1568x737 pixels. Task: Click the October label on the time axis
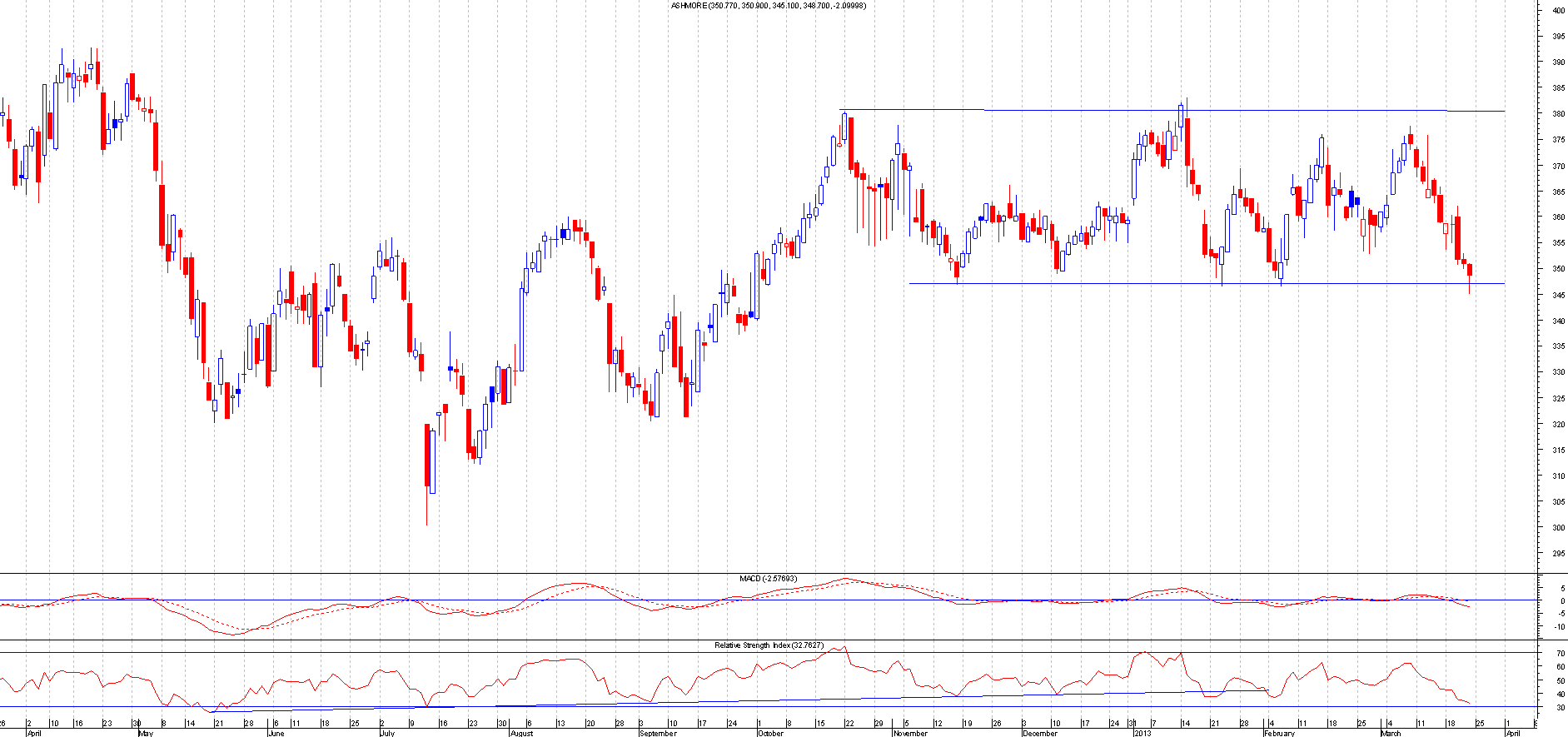(x=770, y=734)
